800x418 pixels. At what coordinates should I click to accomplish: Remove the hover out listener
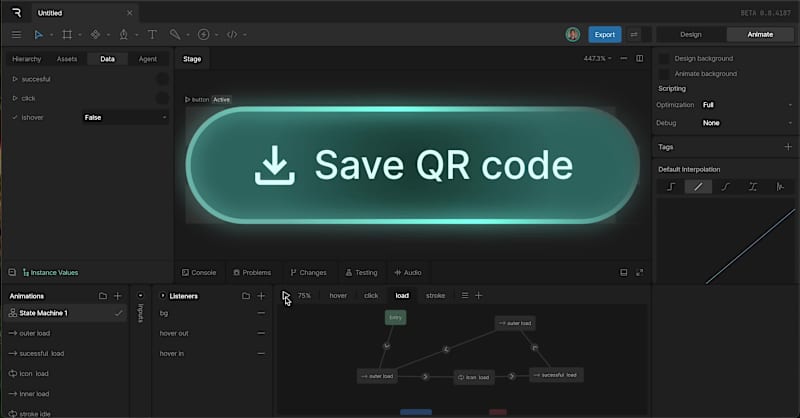tap(261, 333)
